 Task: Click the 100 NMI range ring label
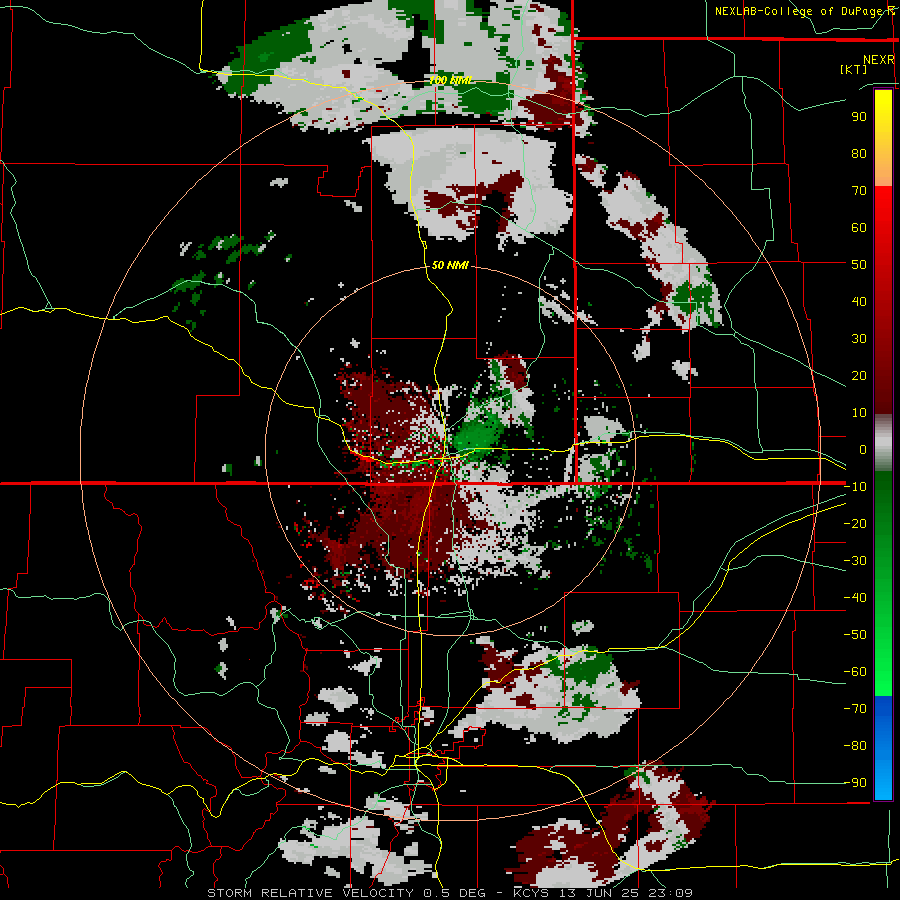(x=450, y=80)
